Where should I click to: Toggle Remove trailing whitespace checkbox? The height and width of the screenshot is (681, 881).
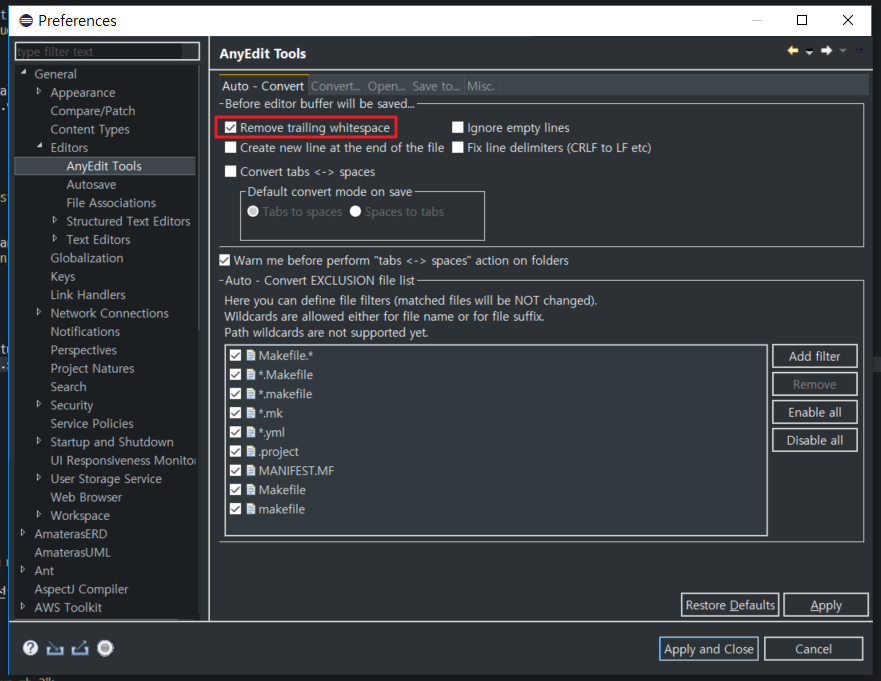230,128
